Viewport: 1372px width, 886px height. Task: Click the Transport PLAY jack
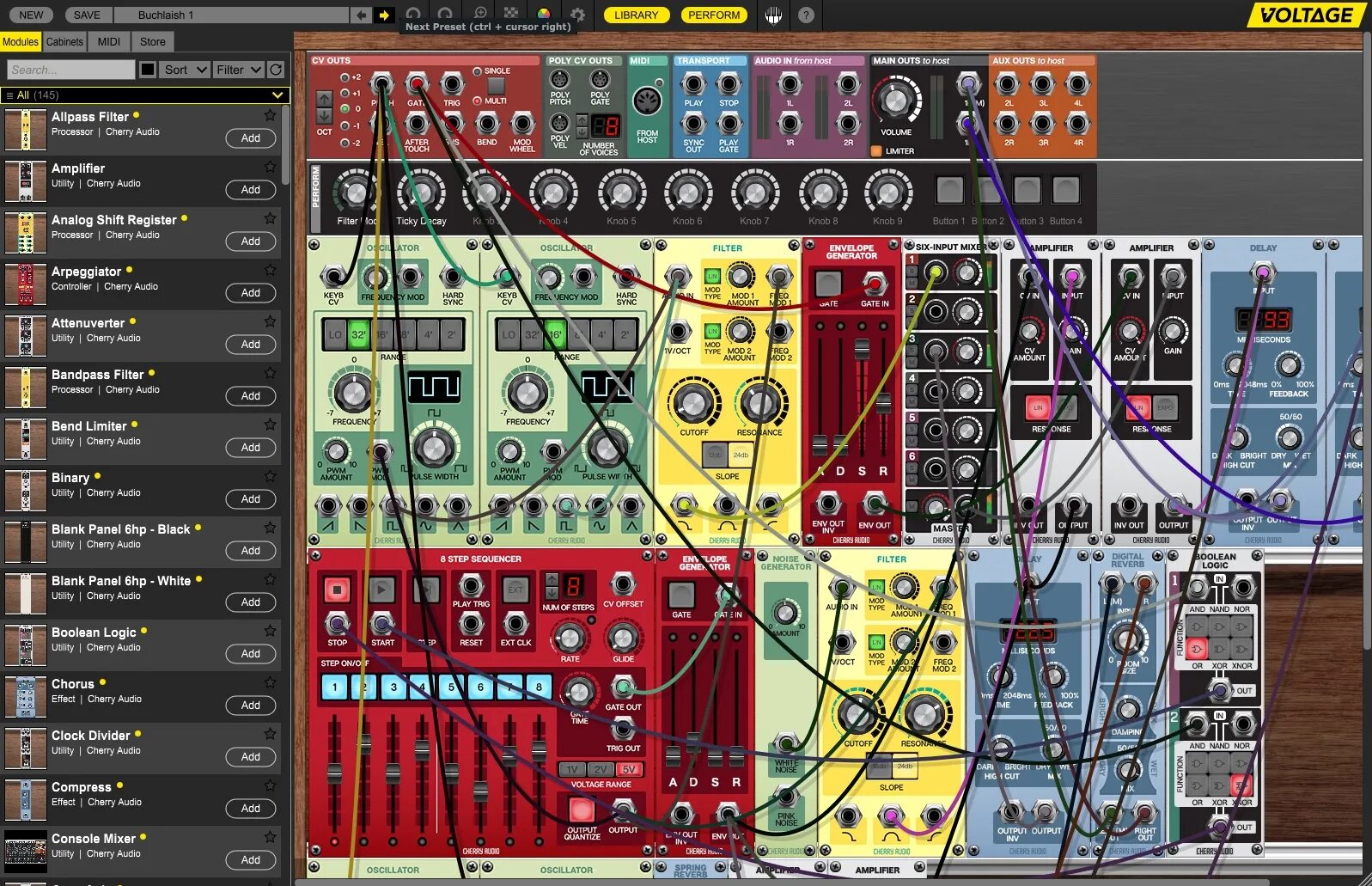tap(693, 84)
